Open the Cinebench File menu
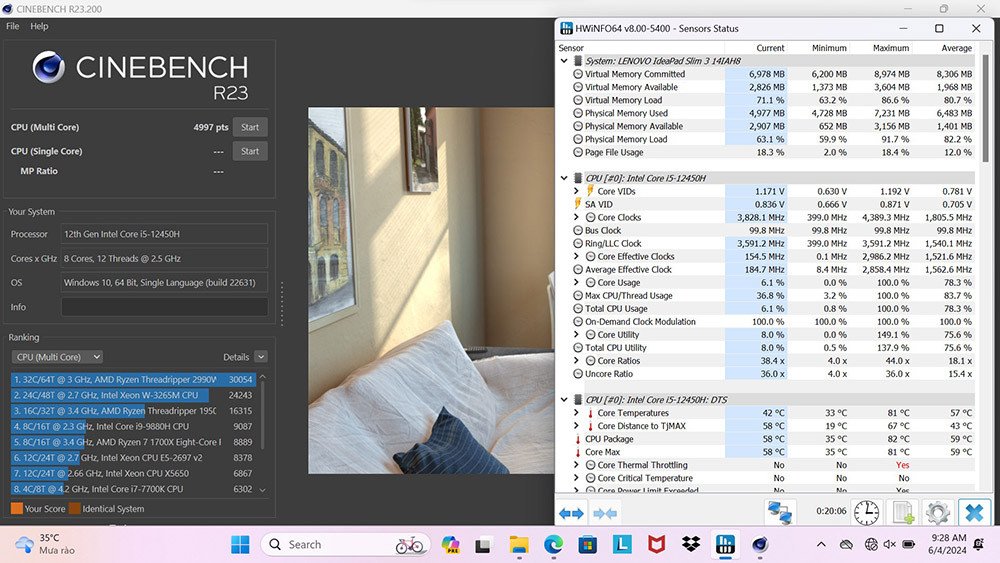The width and height of the screenshot is (1000, 563). (x=13, y=26)
